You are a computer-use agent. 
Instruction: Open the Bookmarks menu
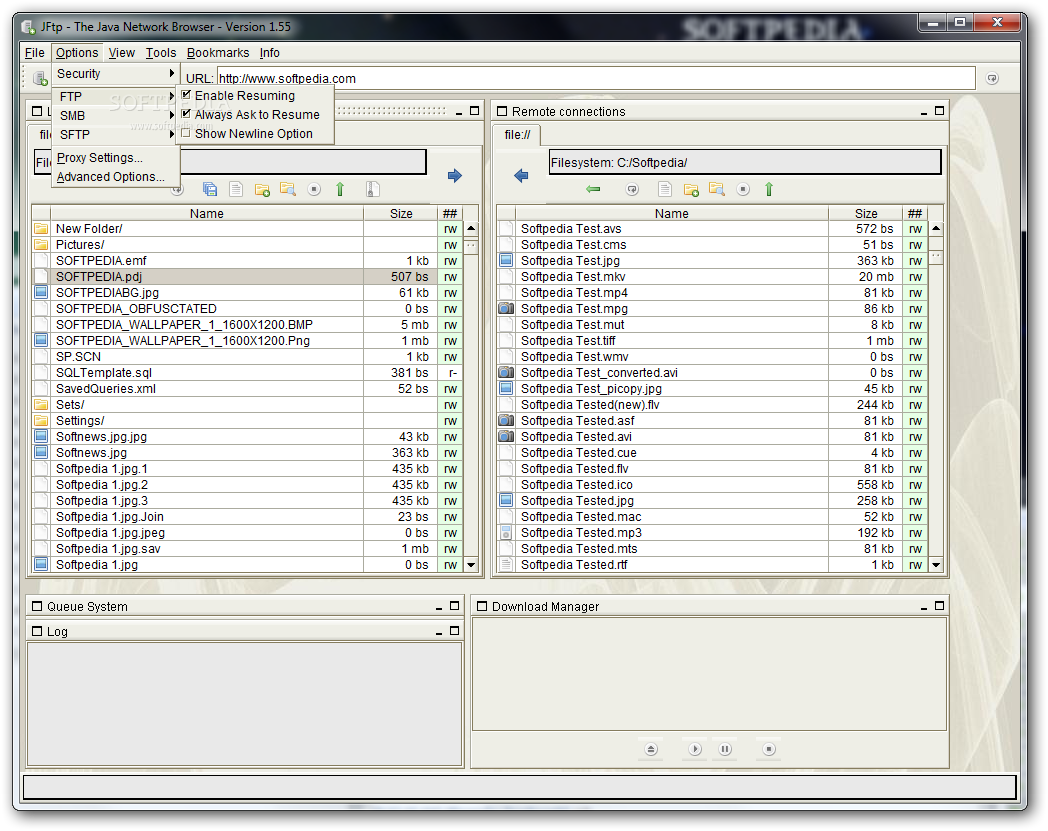pyautogui.click(x=218, y=53)
